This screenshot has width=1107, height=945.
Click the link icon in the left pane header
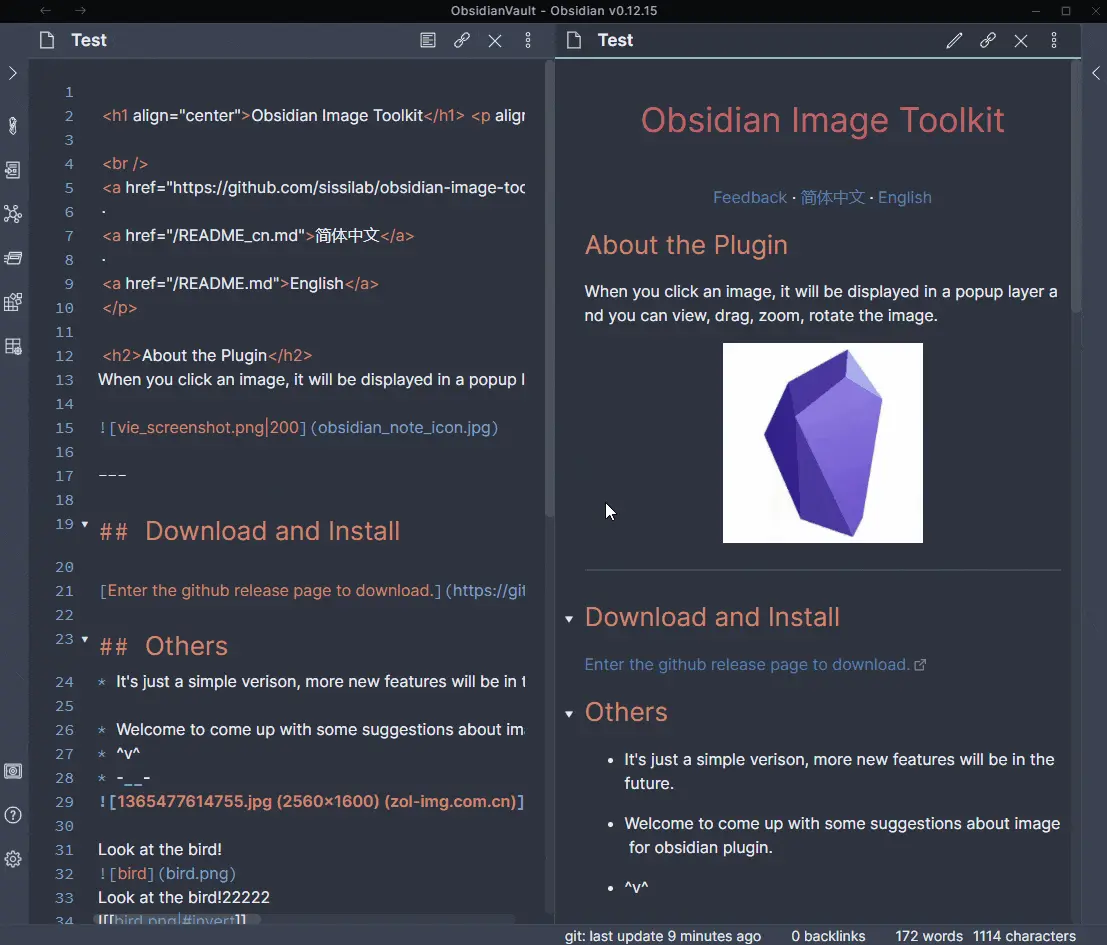[x=462, y=40]
